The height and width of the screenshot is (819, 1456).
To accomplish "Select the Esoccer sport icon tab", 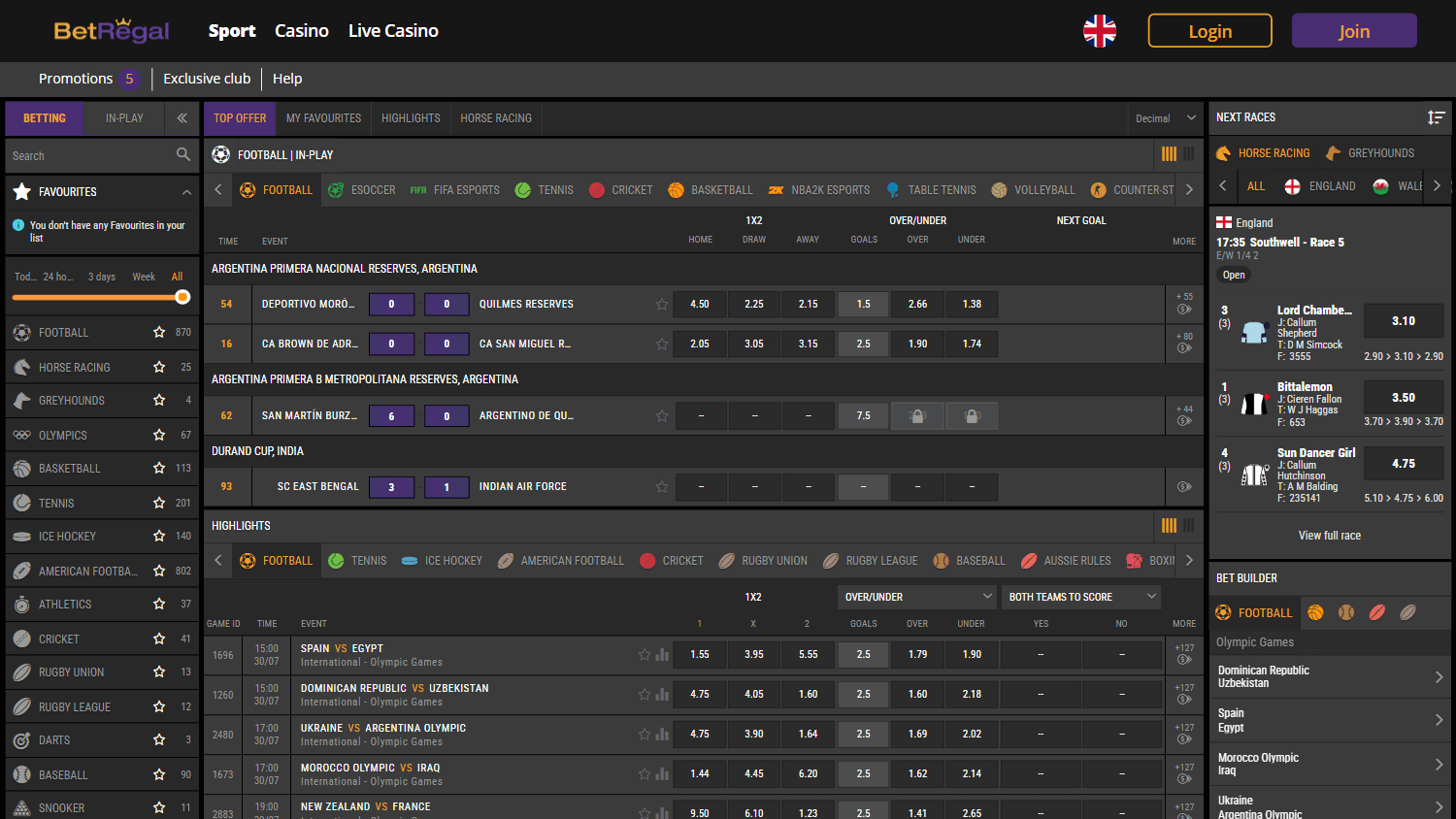I will (x=361, y=190).
